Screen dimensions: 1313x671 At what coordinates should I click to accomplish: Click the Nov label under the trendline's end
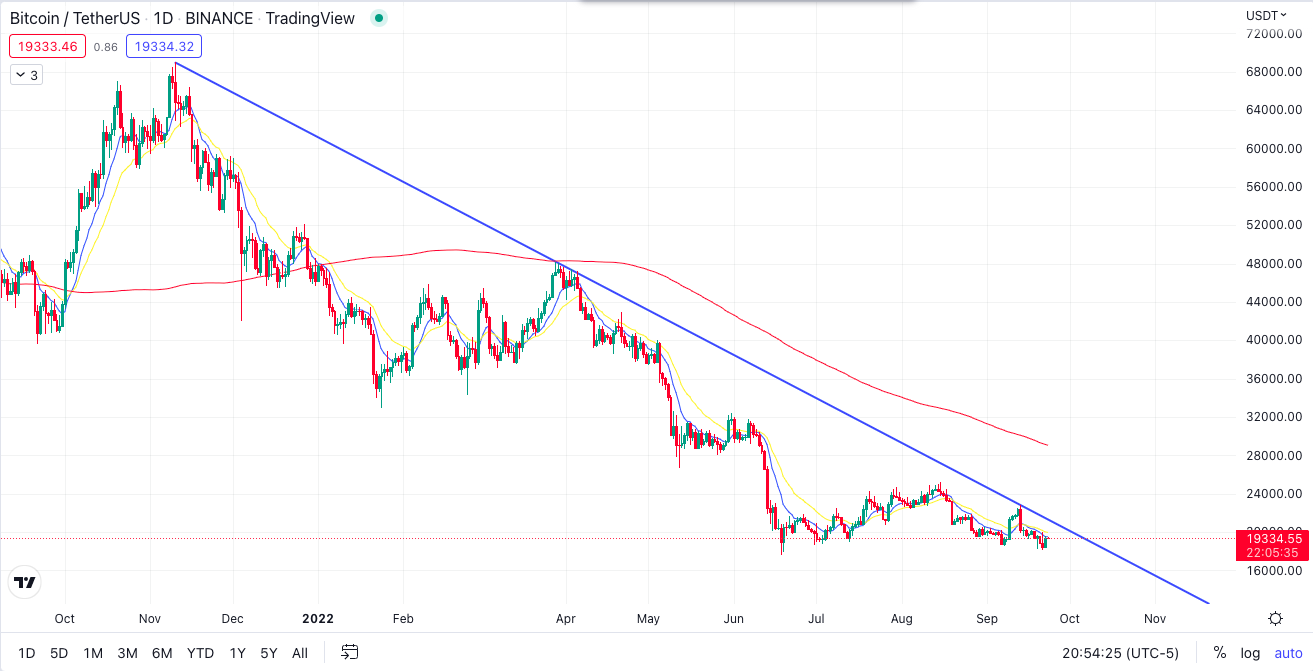click(1155, 619)
